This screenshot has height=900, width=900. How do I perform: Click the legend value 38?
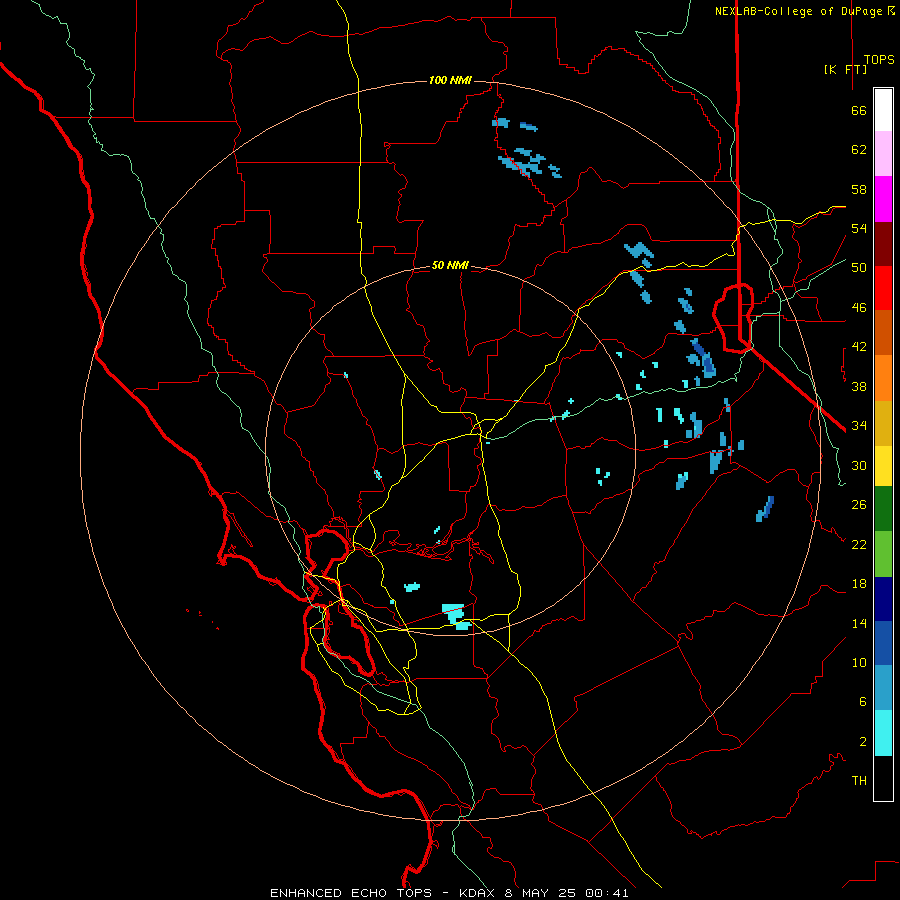tap(859, 386)
